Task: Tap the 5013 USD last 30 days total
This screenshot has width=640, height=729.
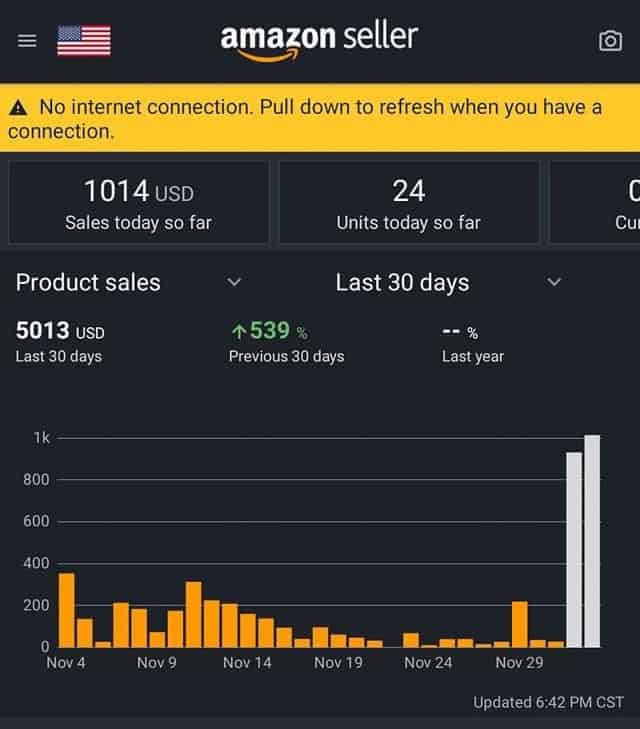Action: tap(60, 331)
